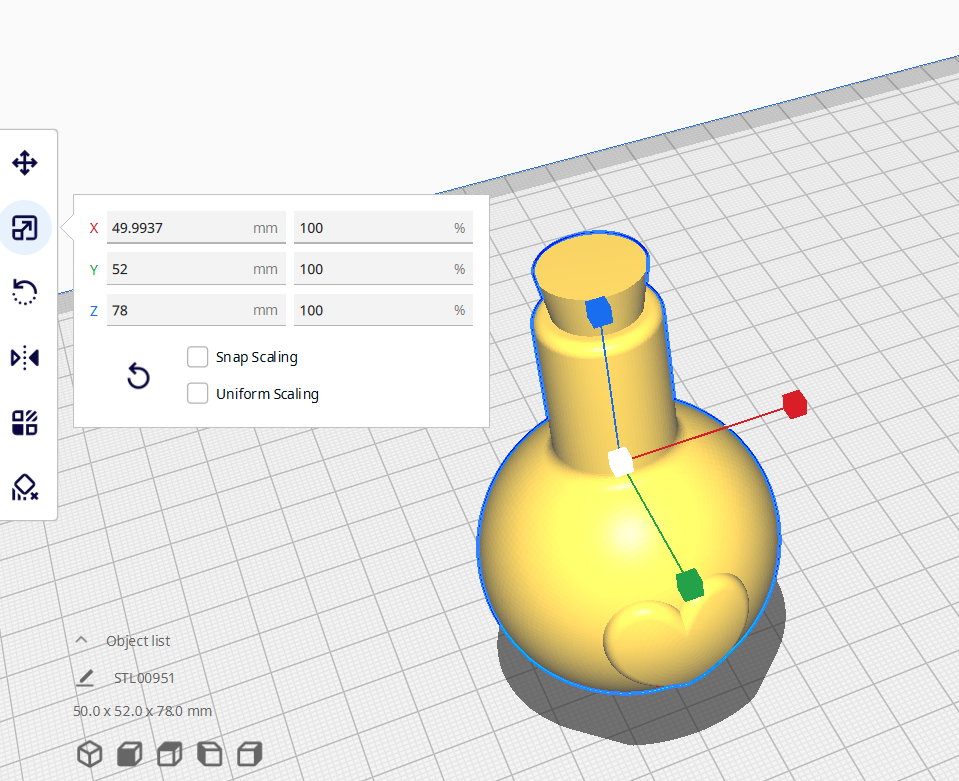Select the Support Blocker tool

coord(25,487)
